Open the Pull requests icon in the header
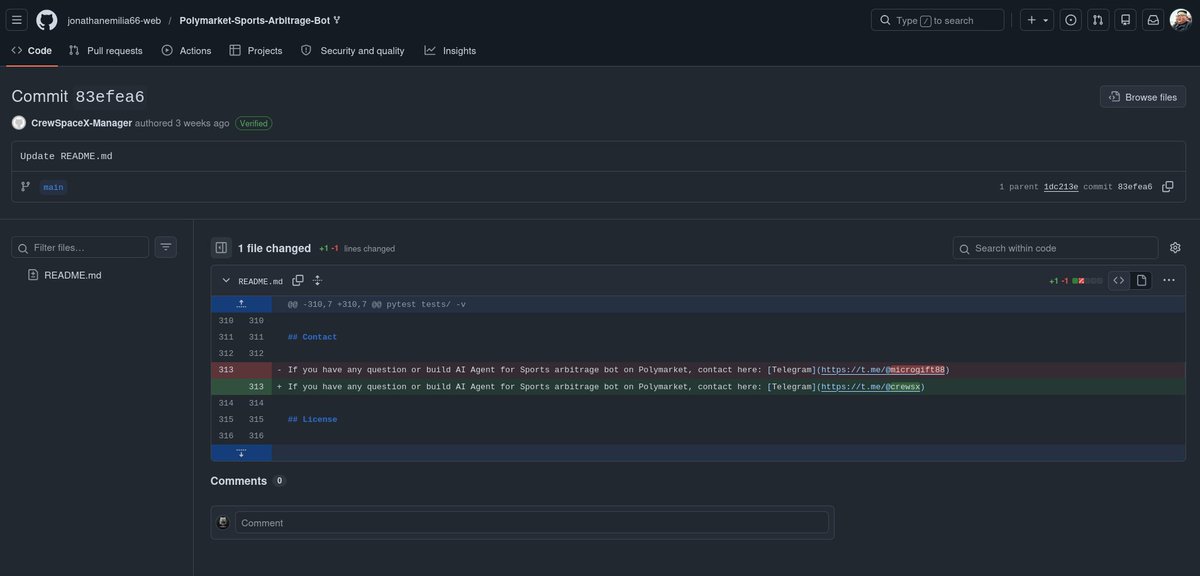1200x576 pixels. 1098,20
